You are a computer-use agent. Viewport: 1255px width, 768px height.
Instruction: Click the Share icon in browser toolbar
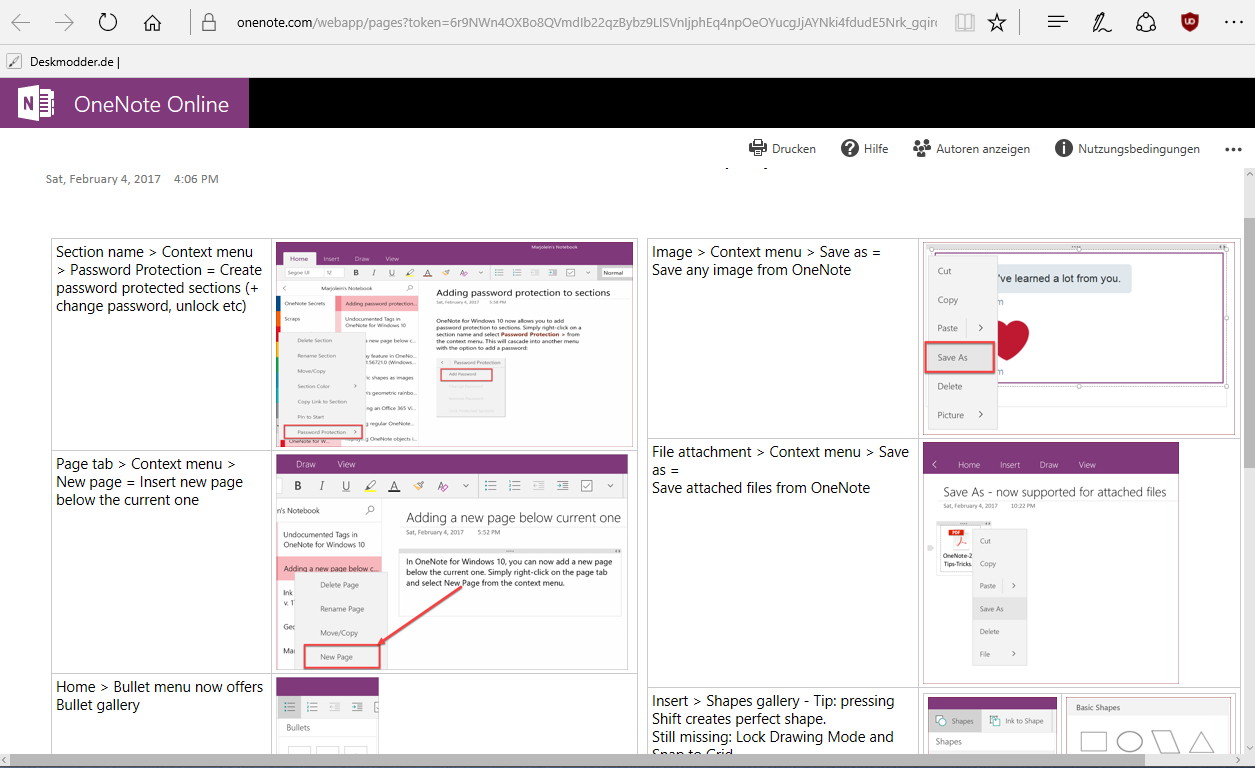[1146, 22]
